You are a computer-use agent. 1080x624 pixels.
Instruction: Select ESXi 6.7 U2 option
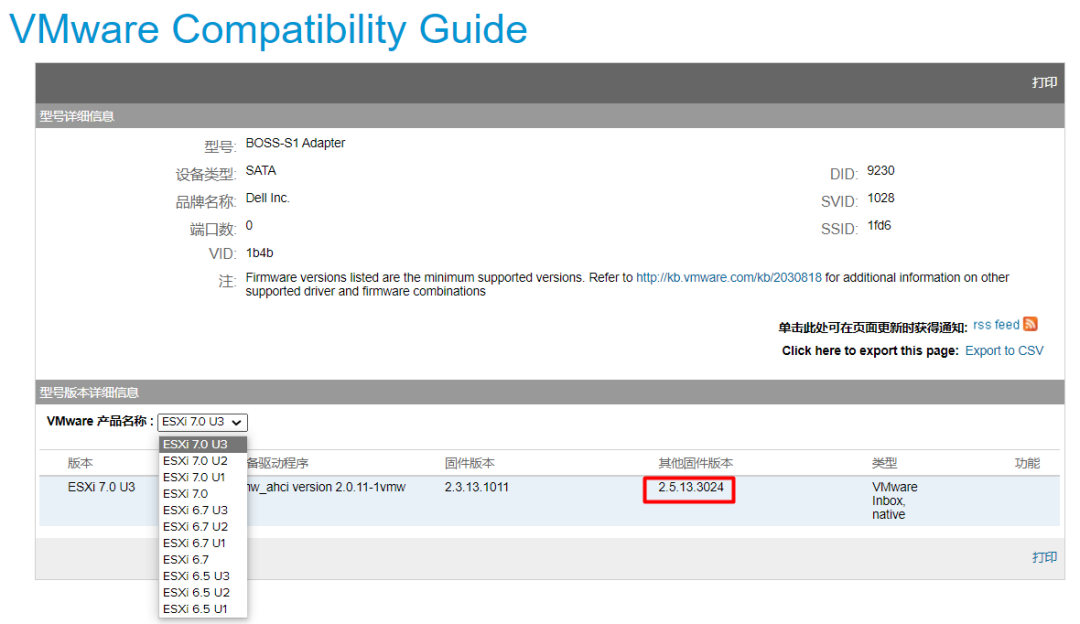point(202,527)
